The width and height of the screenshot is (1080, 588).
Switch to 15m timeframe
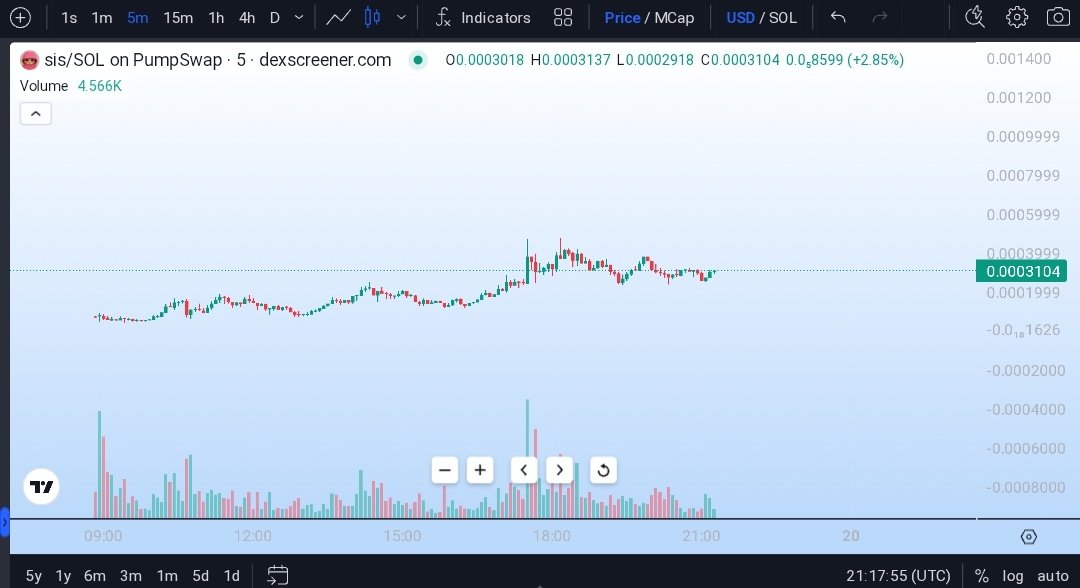pyautogui.click(x=178, y=18)
